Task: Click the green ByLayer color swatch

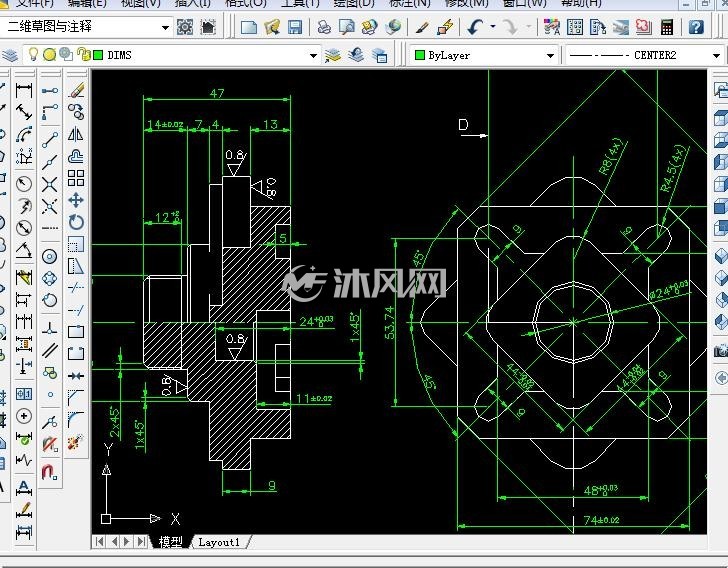Action: (420, 55)
